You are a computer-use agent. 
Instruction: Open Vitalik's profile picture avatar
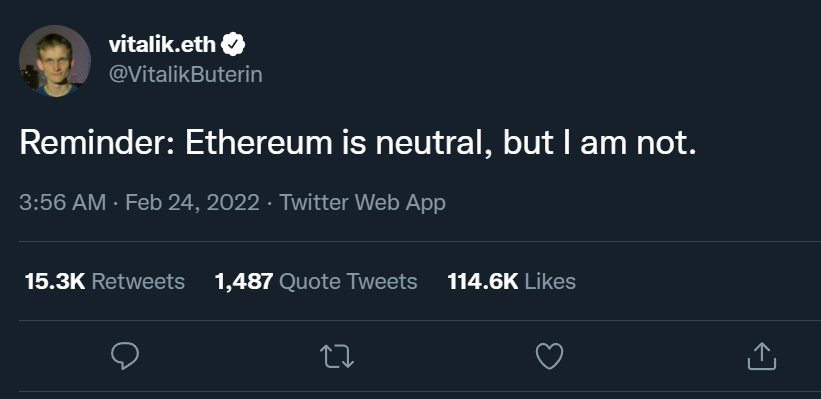point(55,61)
